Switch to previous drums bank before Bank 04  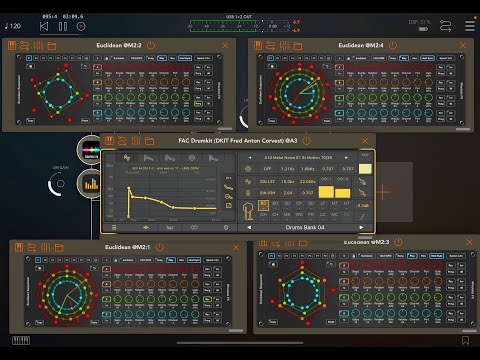(249, 227)
